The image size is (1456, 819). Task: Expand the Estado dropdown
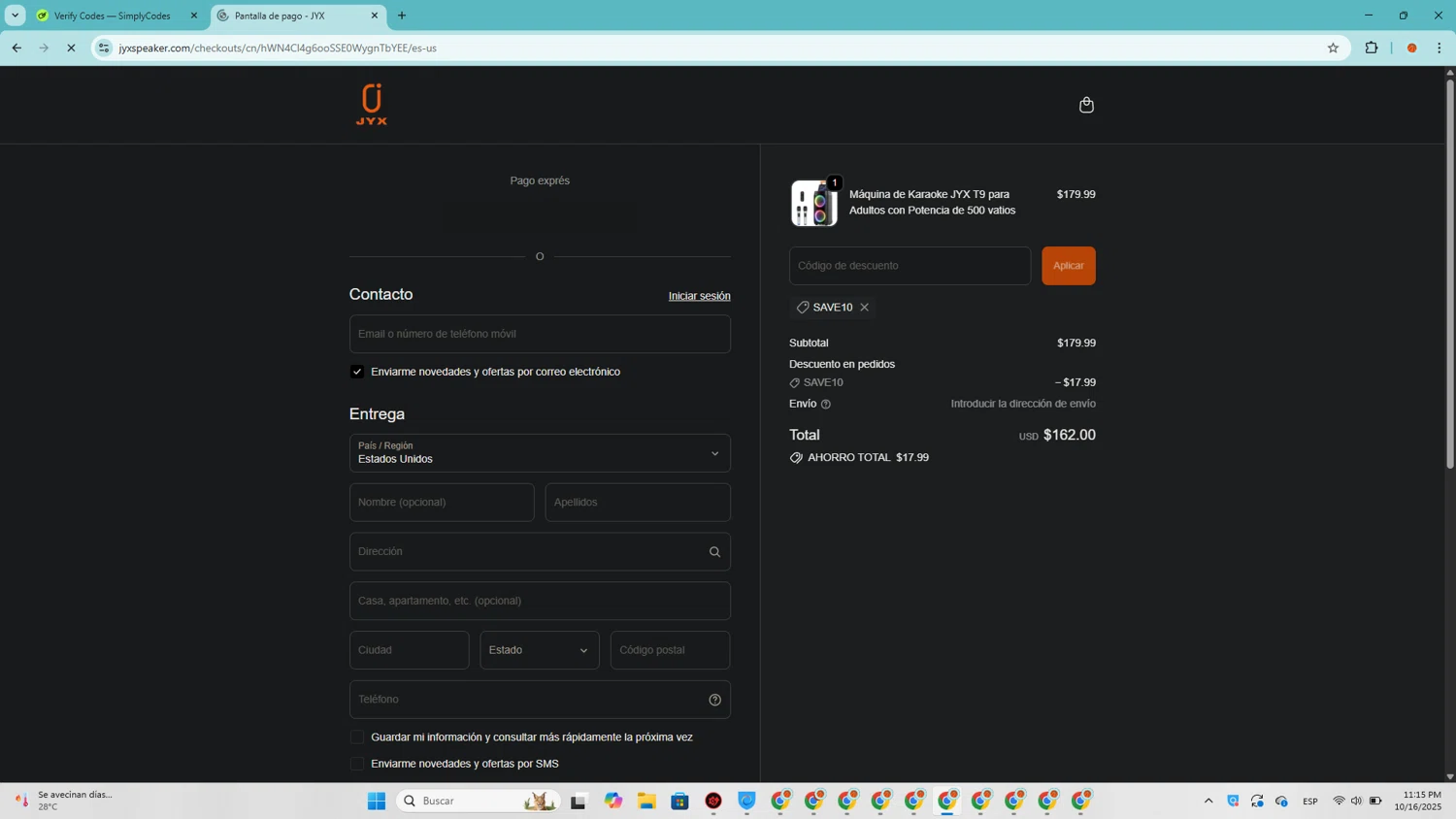pyautogui.click(x=540, y=650)
